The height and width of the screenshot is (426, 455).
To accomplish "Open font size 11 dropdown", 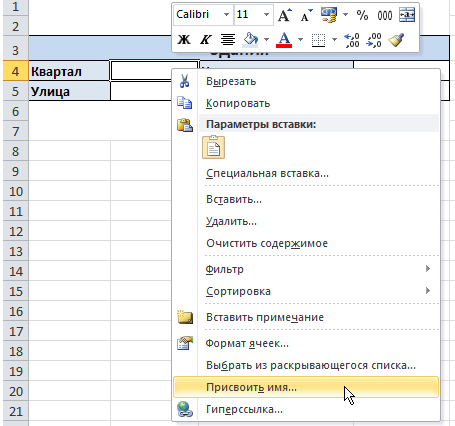I will (266, 15).
